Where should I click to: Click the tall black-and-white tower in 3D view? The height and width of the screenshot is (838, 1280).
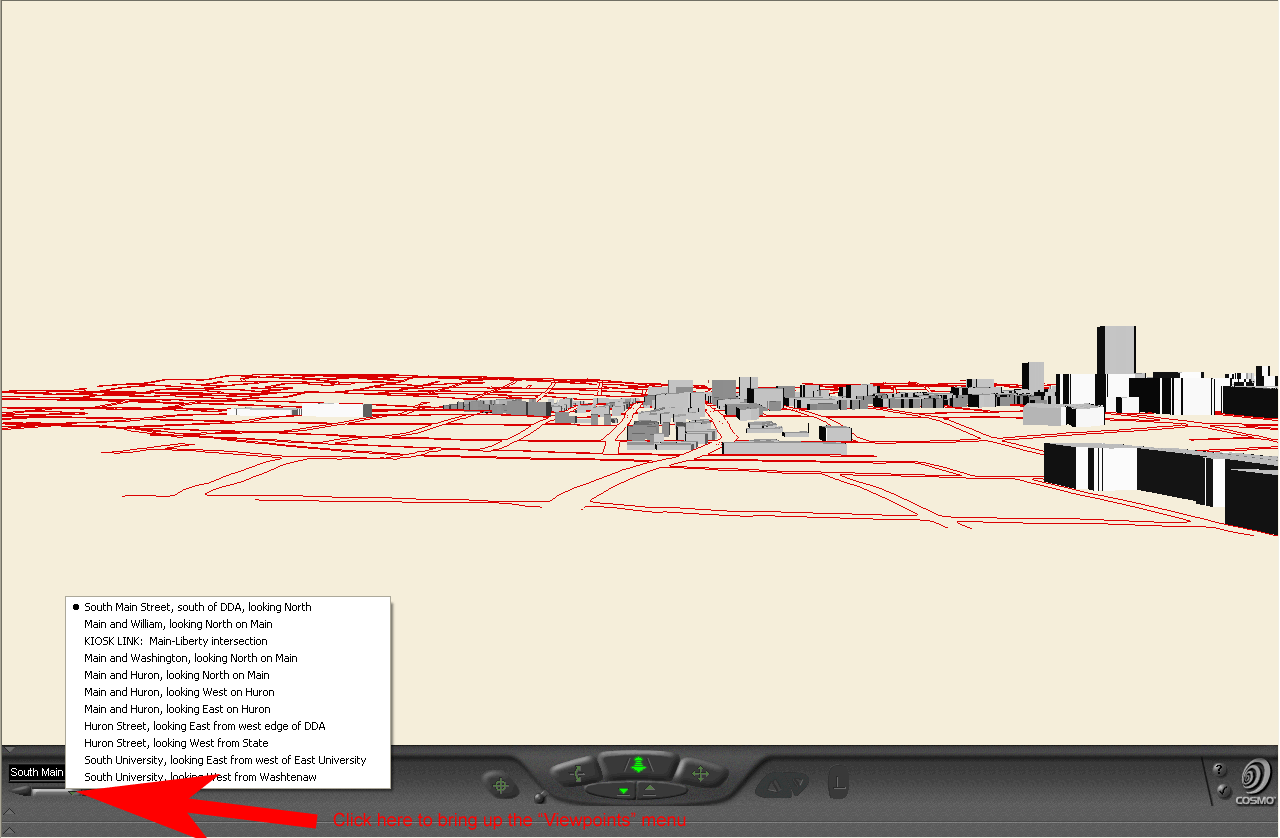click(1115, 350)
